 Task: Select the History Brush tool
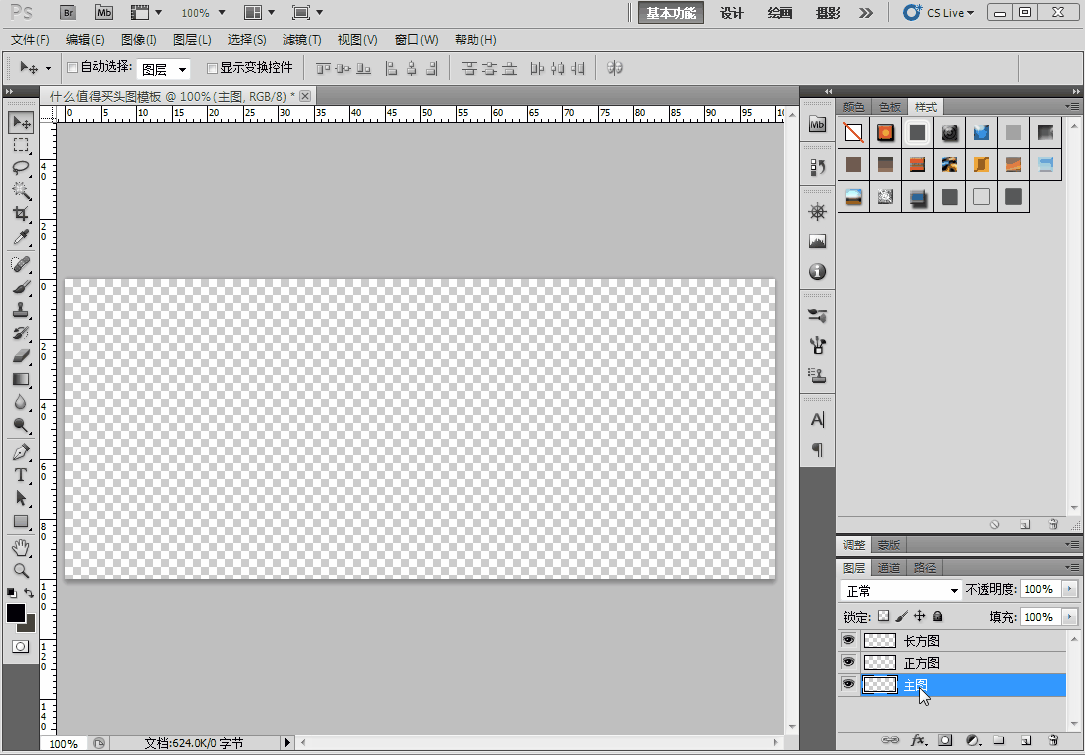21,333
